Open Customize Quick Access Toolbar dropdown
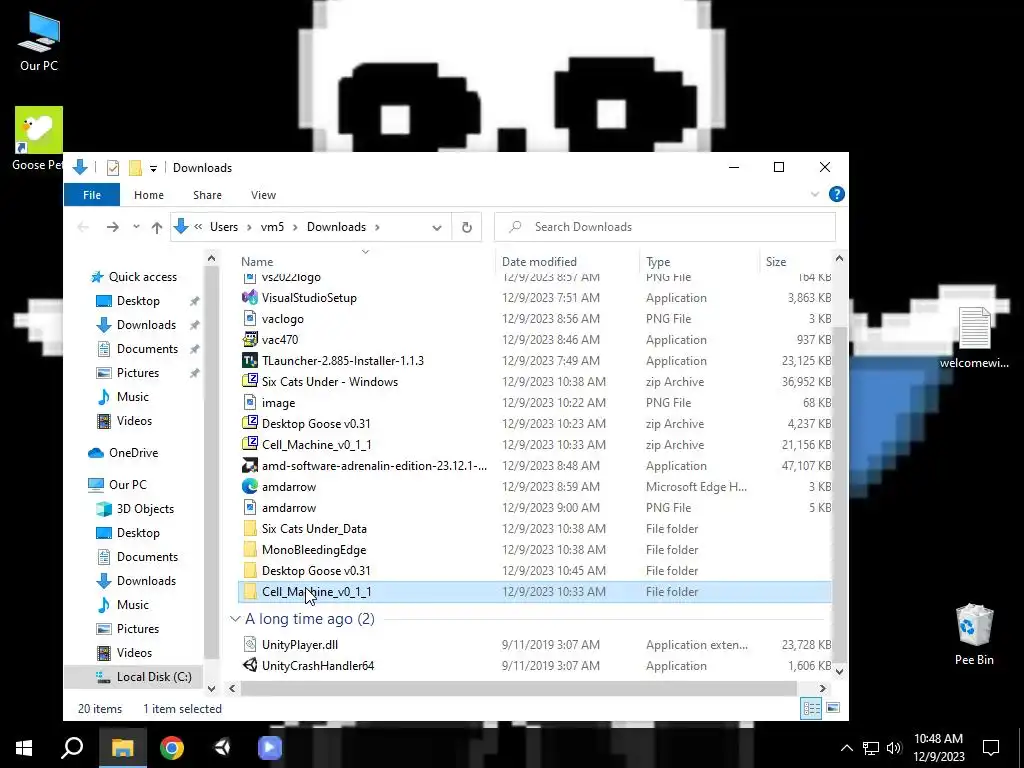This screenshot has height=768, width=1024. [x=153, y=168]
